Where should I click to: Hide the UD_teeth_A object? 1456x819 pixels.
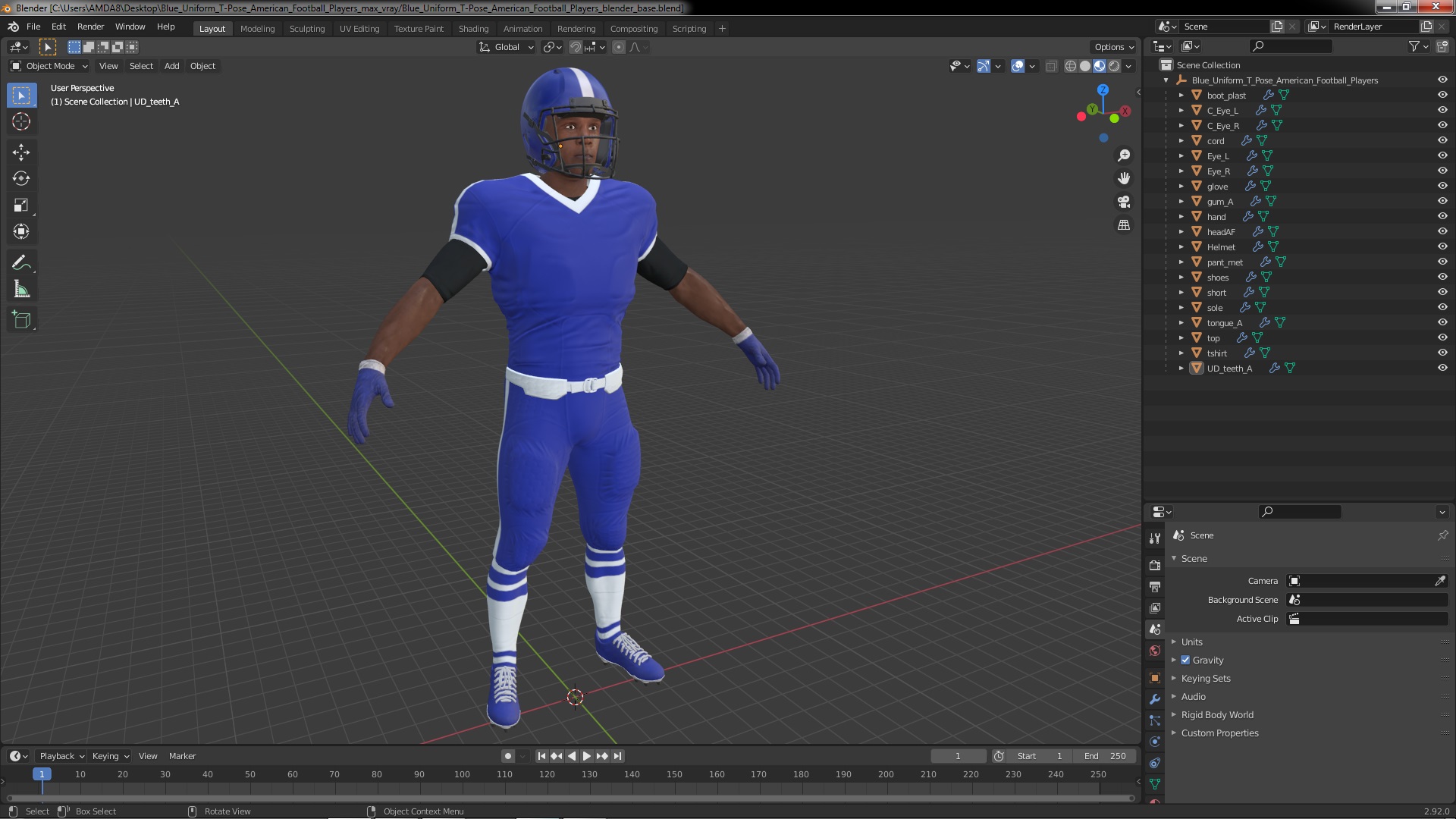pos(1442,368)
